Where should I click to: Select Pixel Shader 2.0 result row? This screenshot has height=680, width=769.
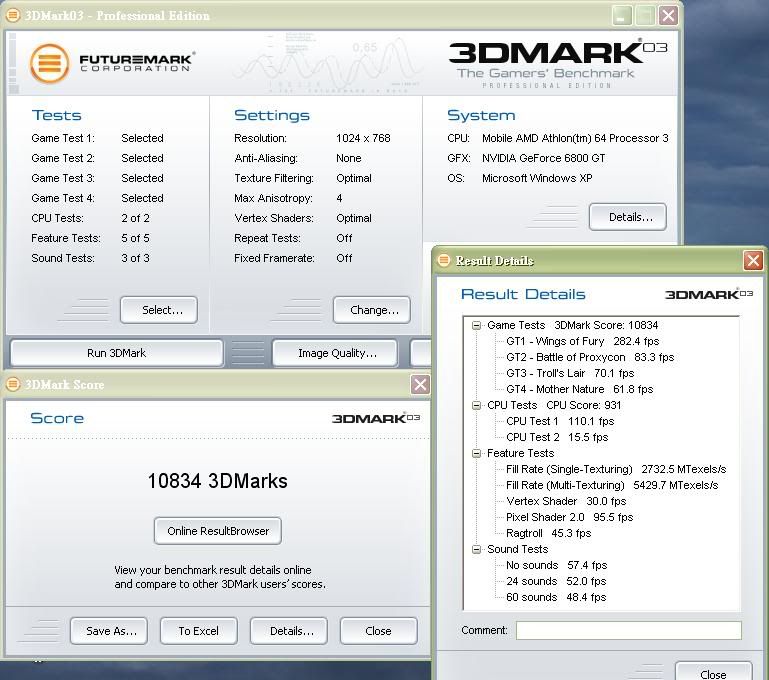tap(570, 517)
